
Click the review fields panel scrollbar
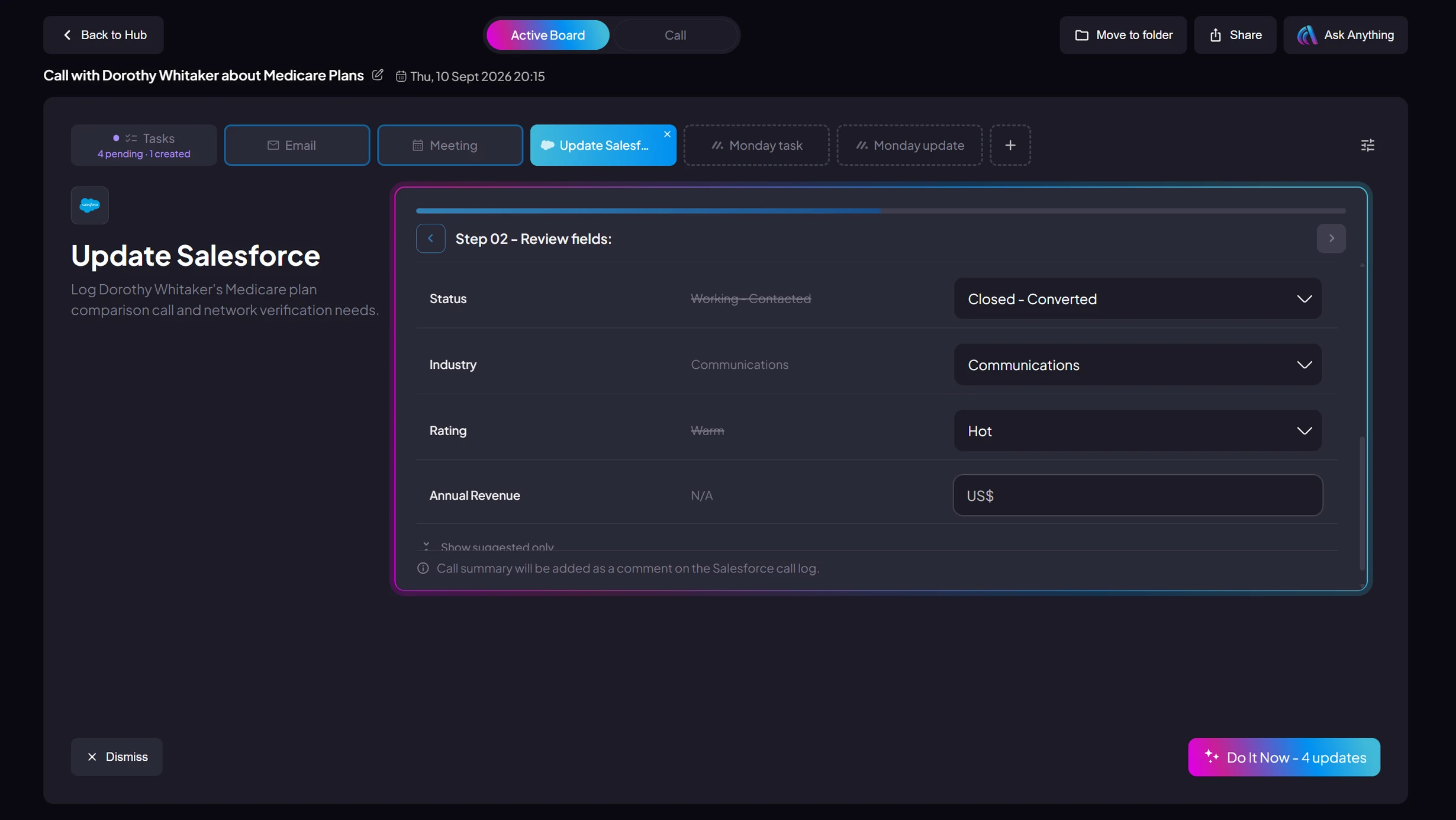tap(1362, 503)
